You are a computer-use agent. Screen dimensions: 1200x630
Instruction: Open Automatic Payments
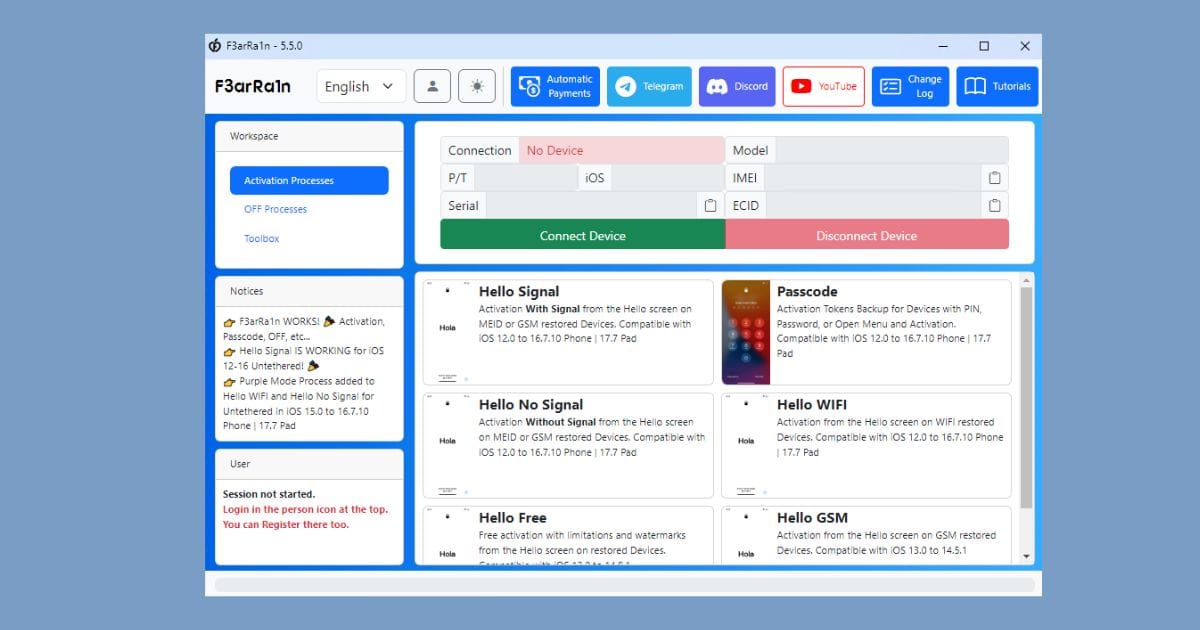click(555, 86)
